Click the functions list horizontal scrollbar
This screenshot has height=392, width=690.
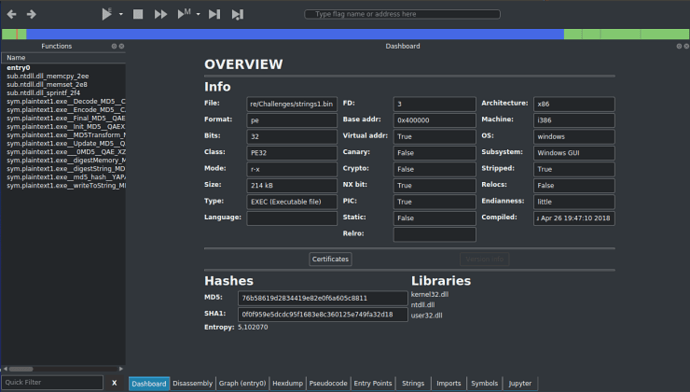coord(21,369)
